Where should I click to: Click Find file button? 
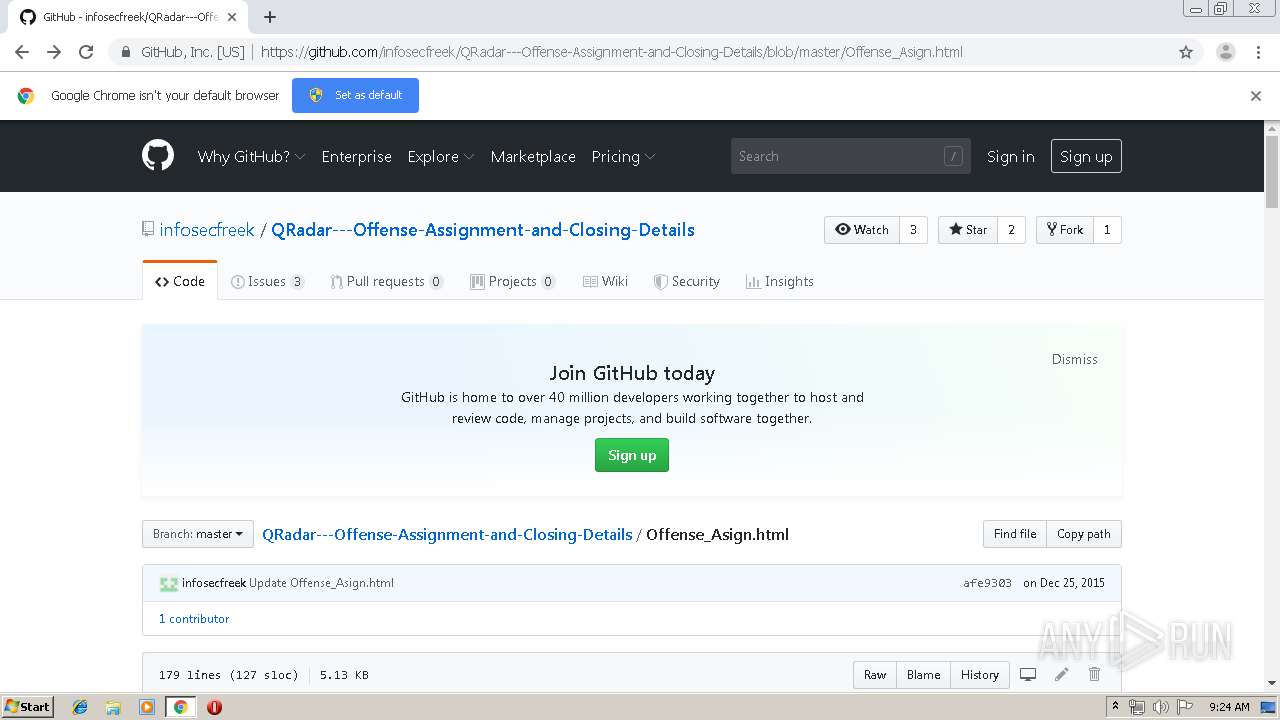click(x=1015, y=534)
